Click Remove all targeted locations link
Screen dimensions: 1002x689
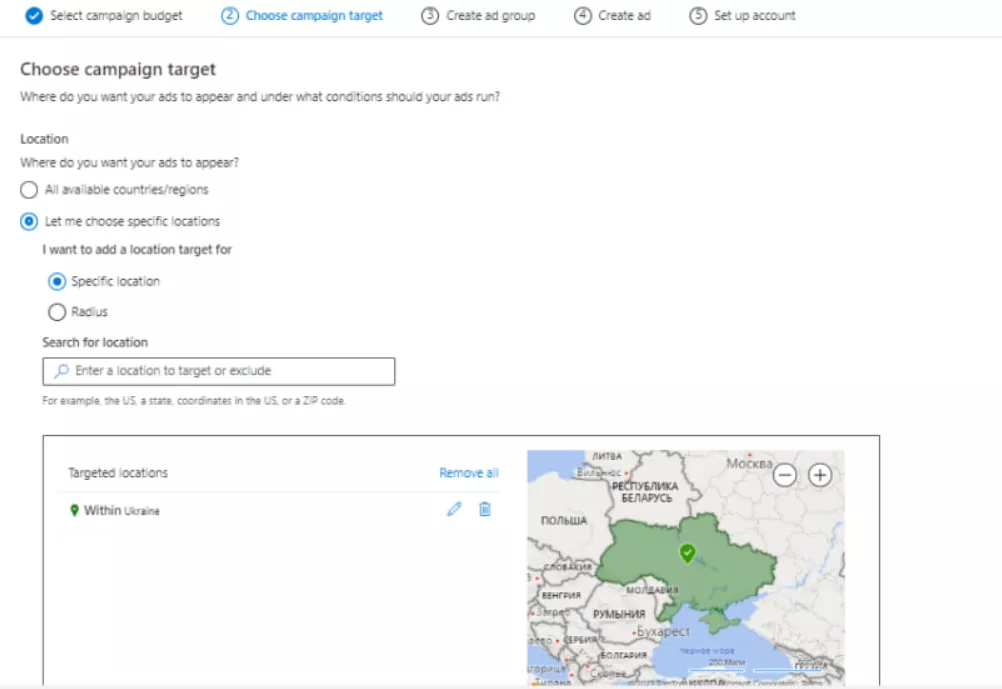(468, 473)
